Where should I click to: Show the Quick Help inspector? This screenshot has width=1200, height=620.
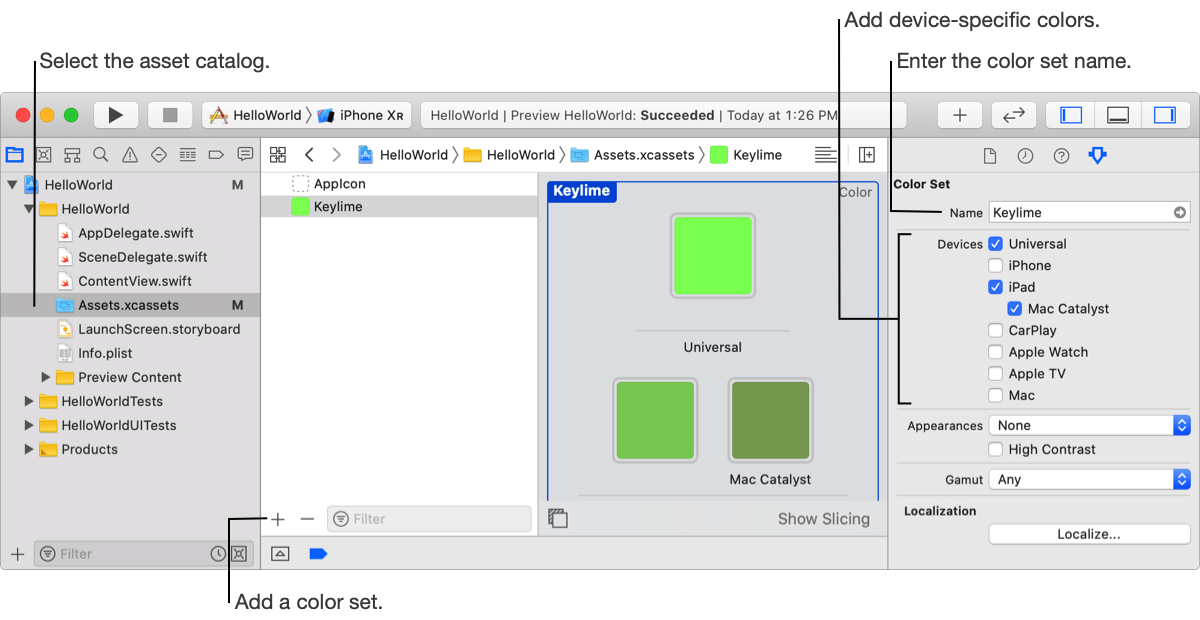click(1062, 155)
